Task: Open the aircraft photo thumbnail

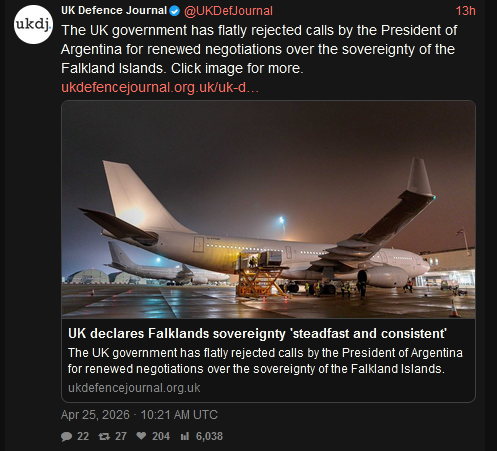Action: click(x=268, y=209)
